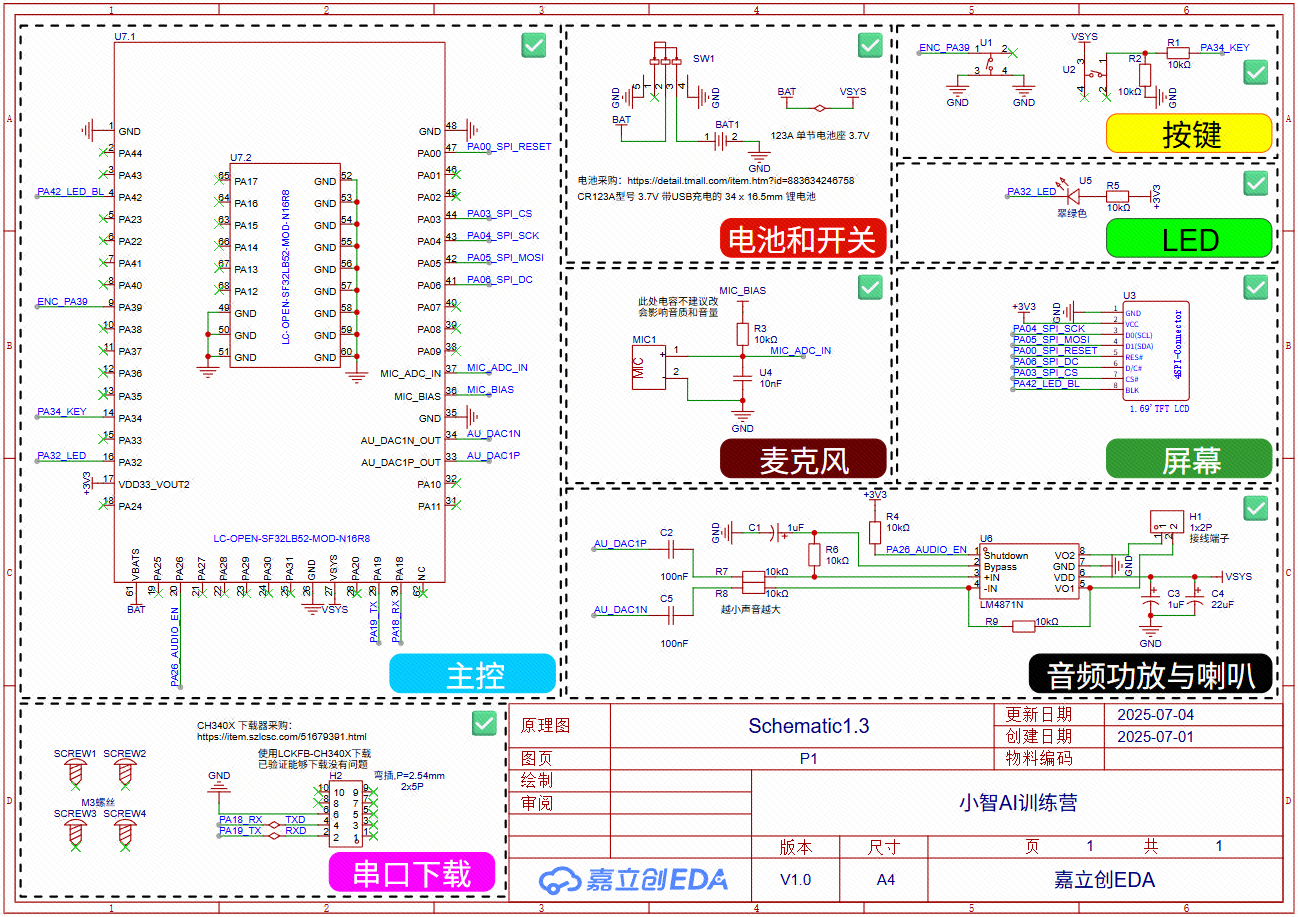
Task: Select the magenta 串口下载 label
Action: [412, 873]
